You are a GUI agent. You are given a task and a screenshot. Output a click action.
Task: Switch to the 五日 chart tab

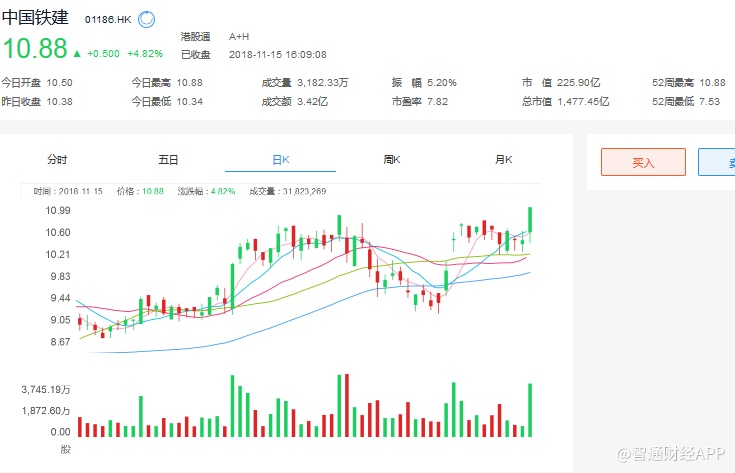click(x=168, y=159)
